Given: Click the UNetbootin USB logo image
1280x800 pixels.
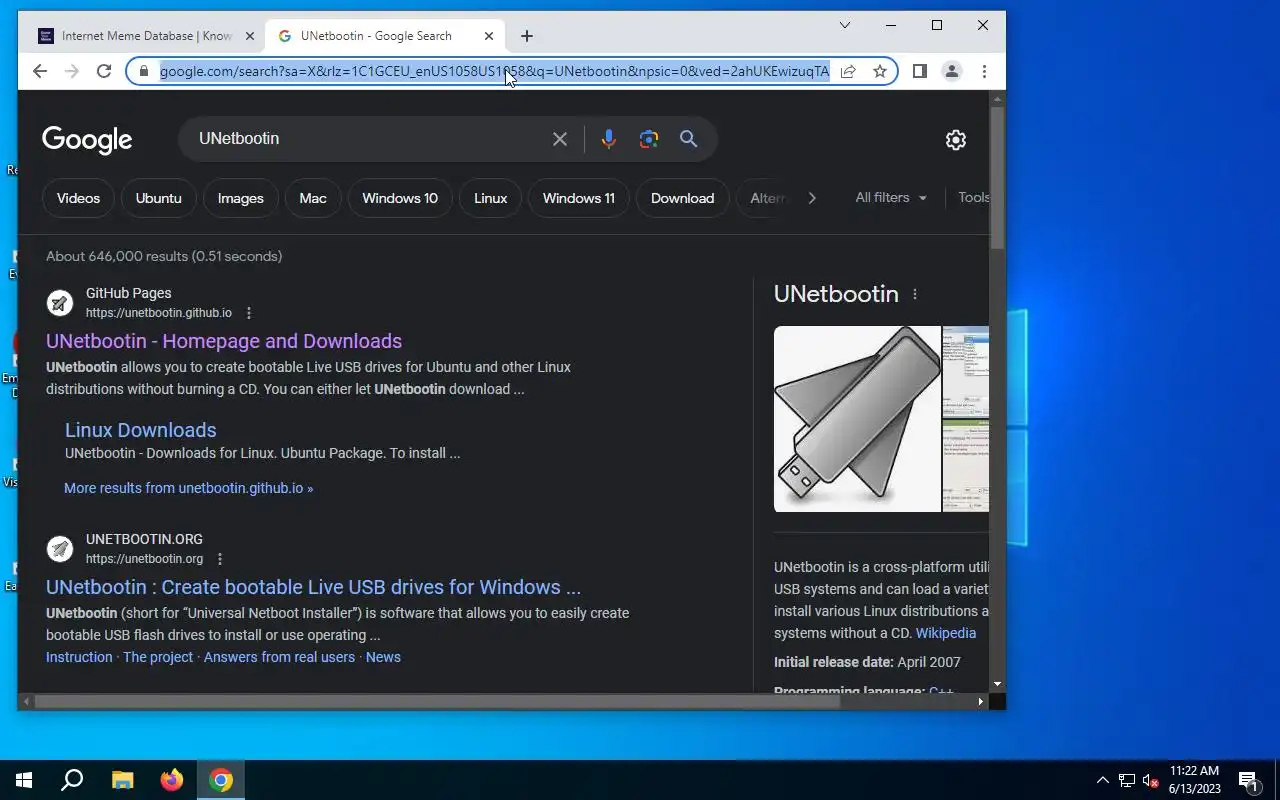Looking at the screenshot, I should click(x=857, y=419).
